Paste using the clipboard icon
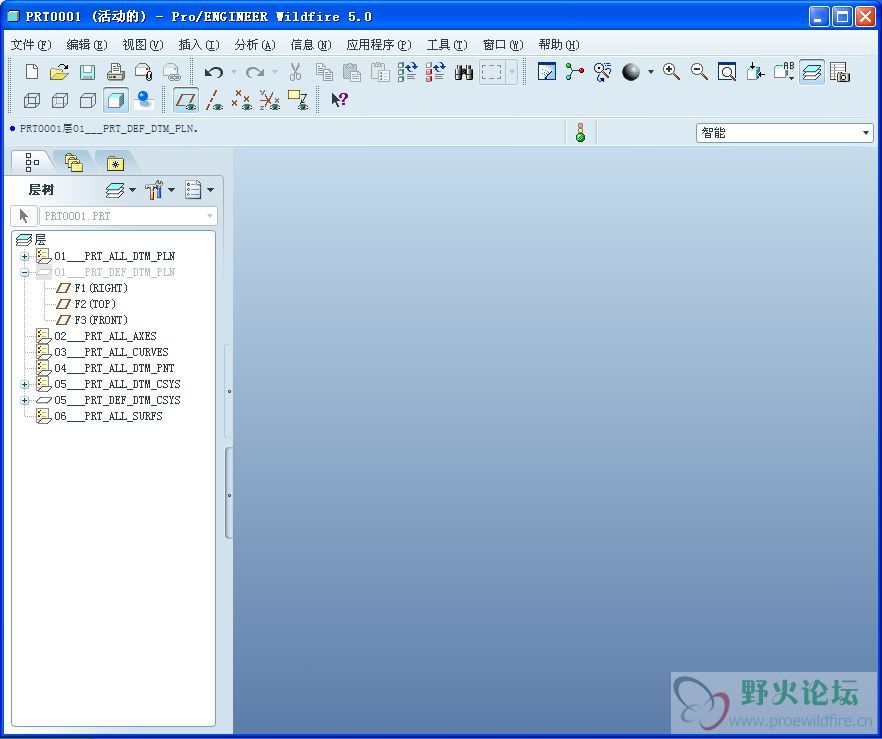Viewport: 882px width, 739px height. click(x=352, y=72)
